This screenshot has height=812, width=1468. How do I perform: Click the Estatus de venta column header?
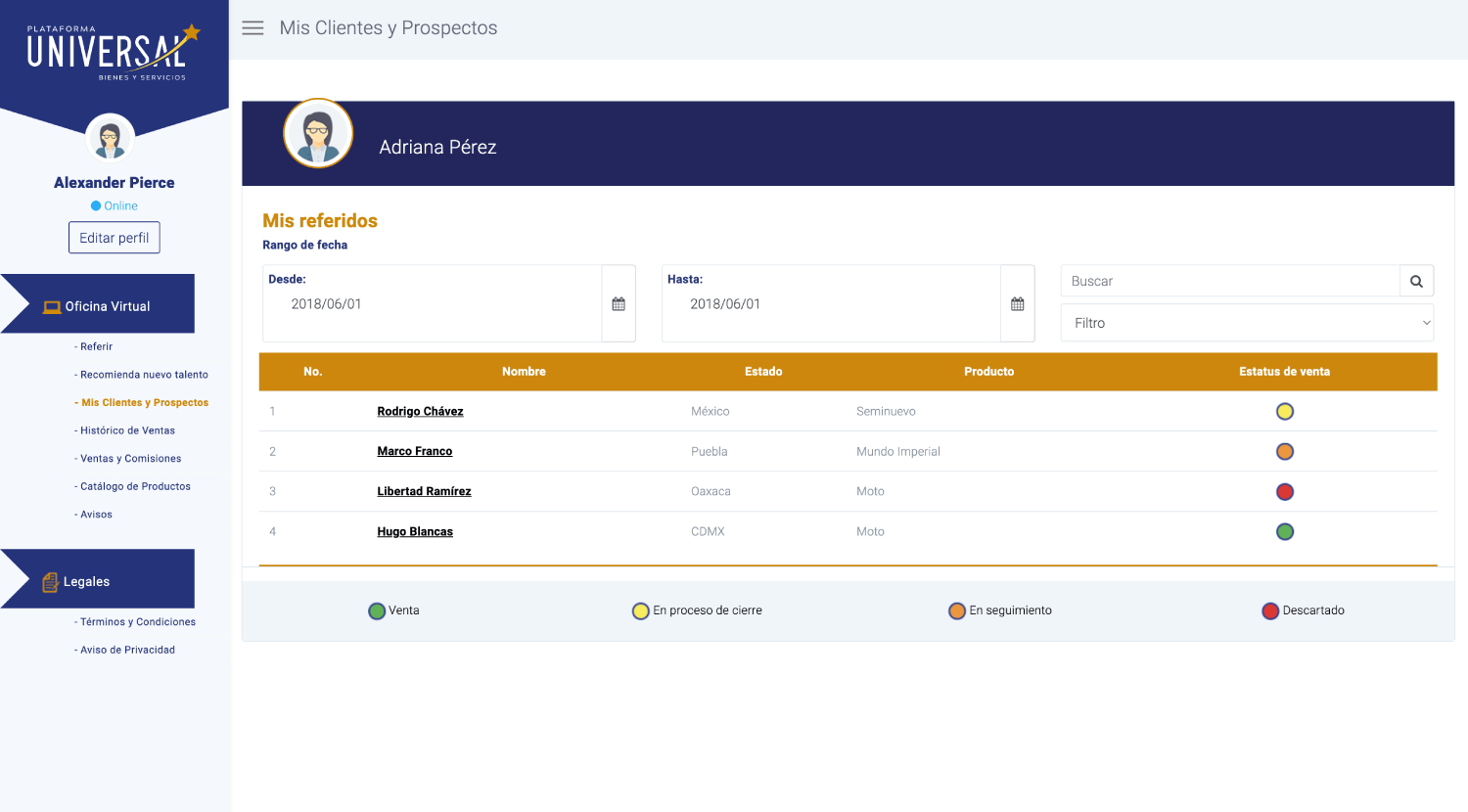click(x=1284, y=372)
